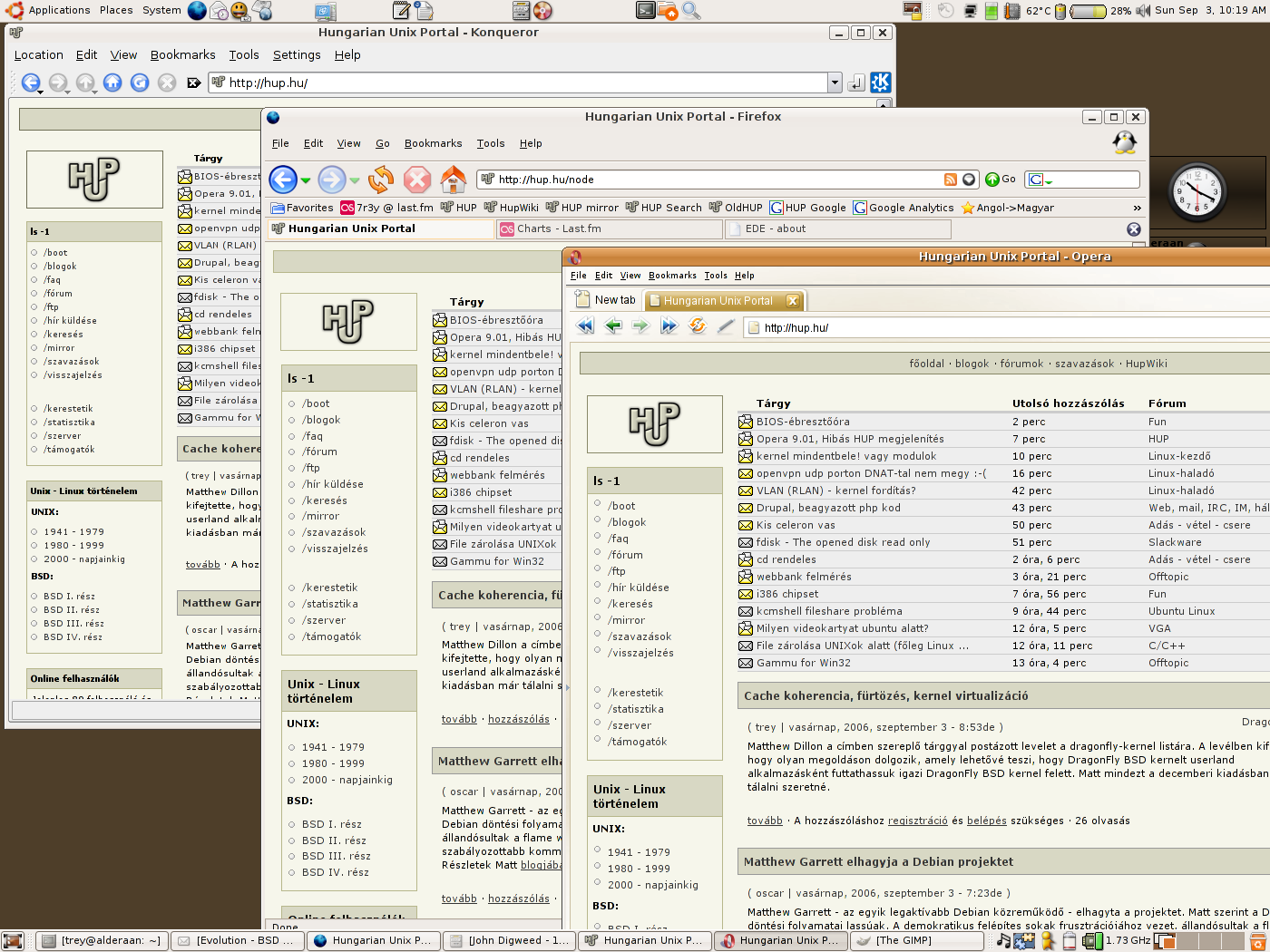Open the /blogok link in Opera sidebar
Viewport: 1270px width, 952px height.
click(627, 522)
